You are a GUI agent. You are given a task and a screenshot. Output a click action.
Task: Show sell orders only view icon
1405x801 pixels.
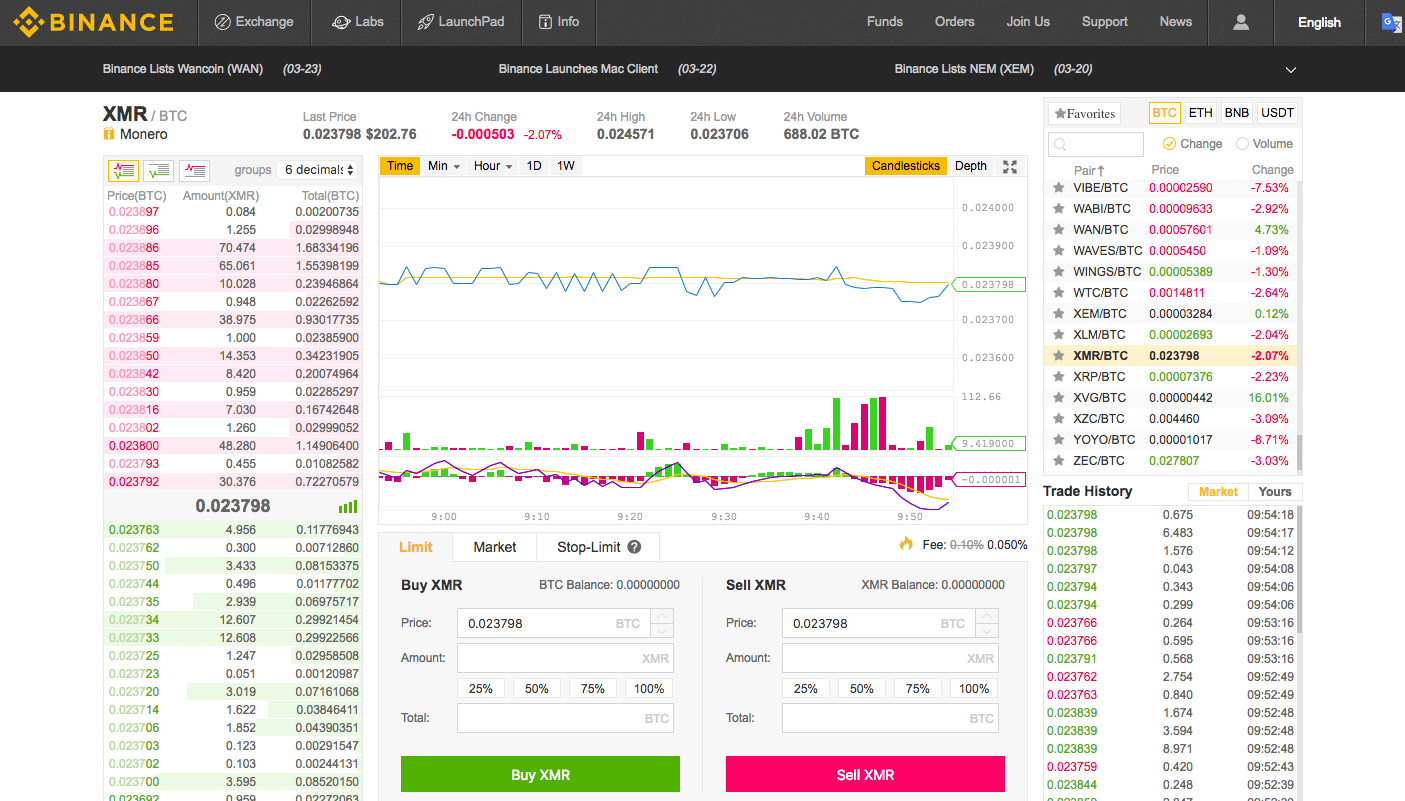pyautogui.click(x=193, y=170)
